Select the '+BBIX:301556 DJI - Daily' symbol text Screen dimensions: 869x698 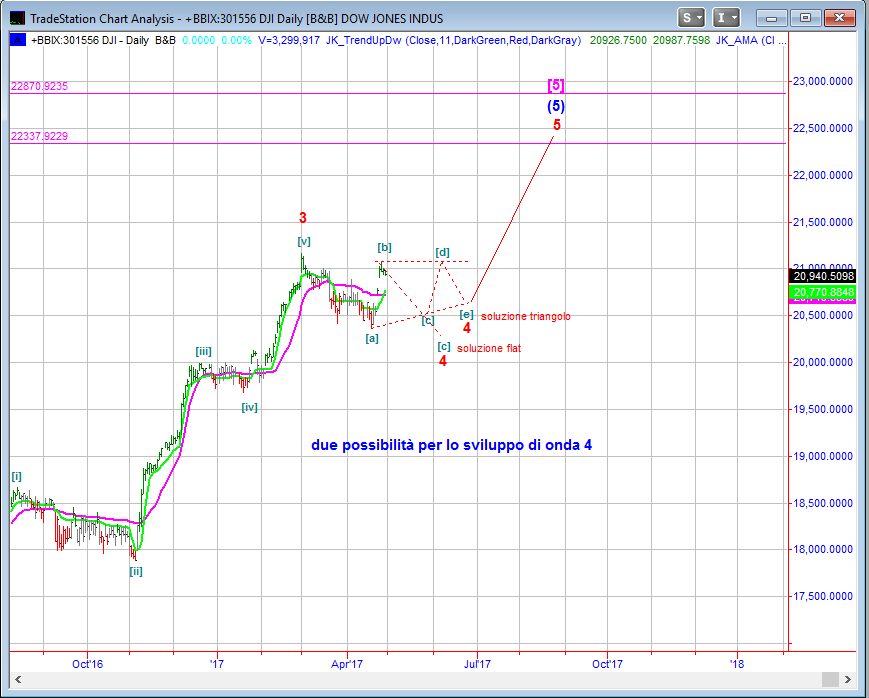point(90,40)
